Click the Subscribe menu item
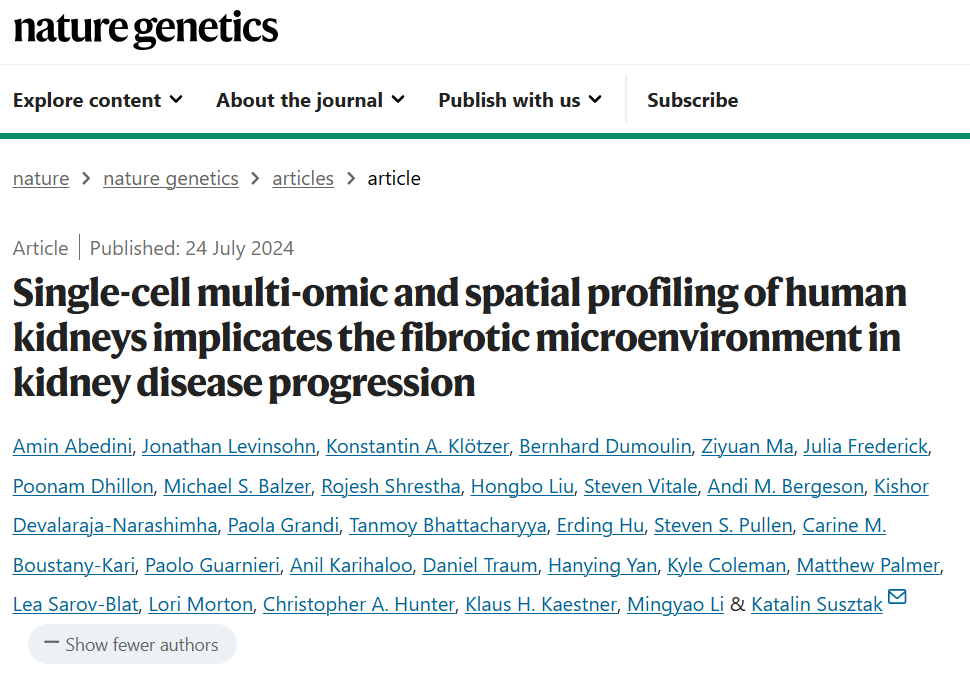970x675 pixels. point(692,100)
